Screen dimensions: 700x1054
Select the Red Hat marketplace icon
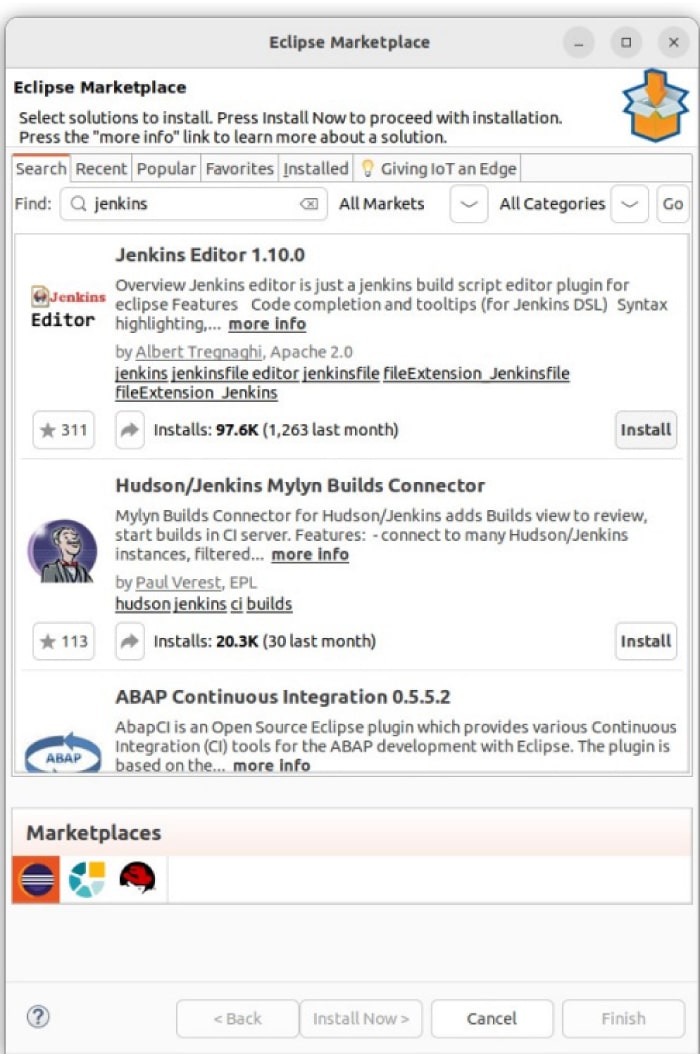[137, 878]
